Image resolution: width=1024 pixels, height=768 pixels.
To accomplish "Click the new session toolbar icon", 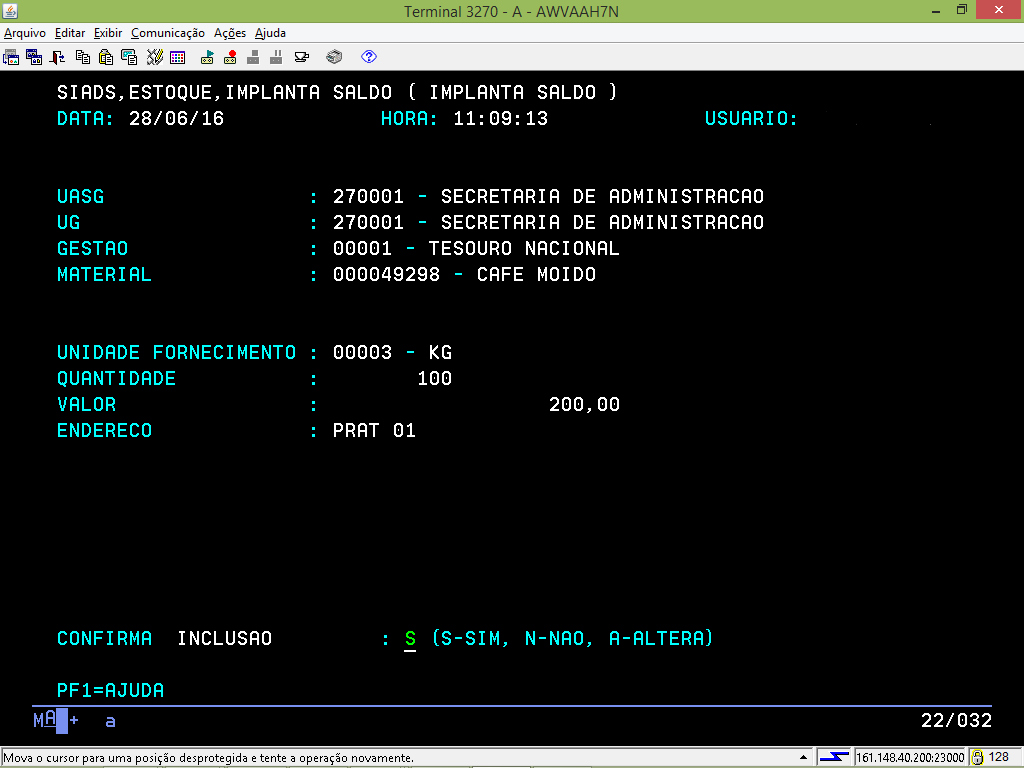I will coord(11,57).
